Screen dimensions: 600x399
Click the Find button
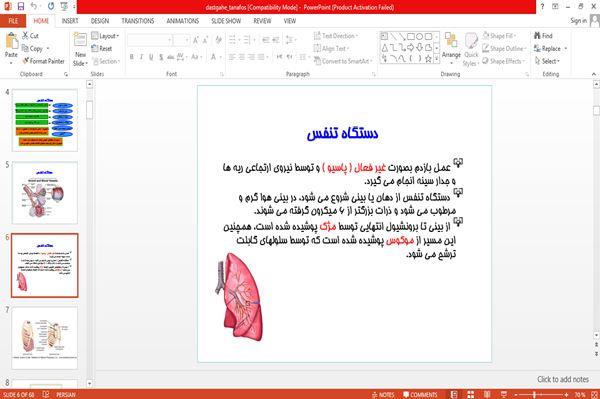(x=543, y=36)
